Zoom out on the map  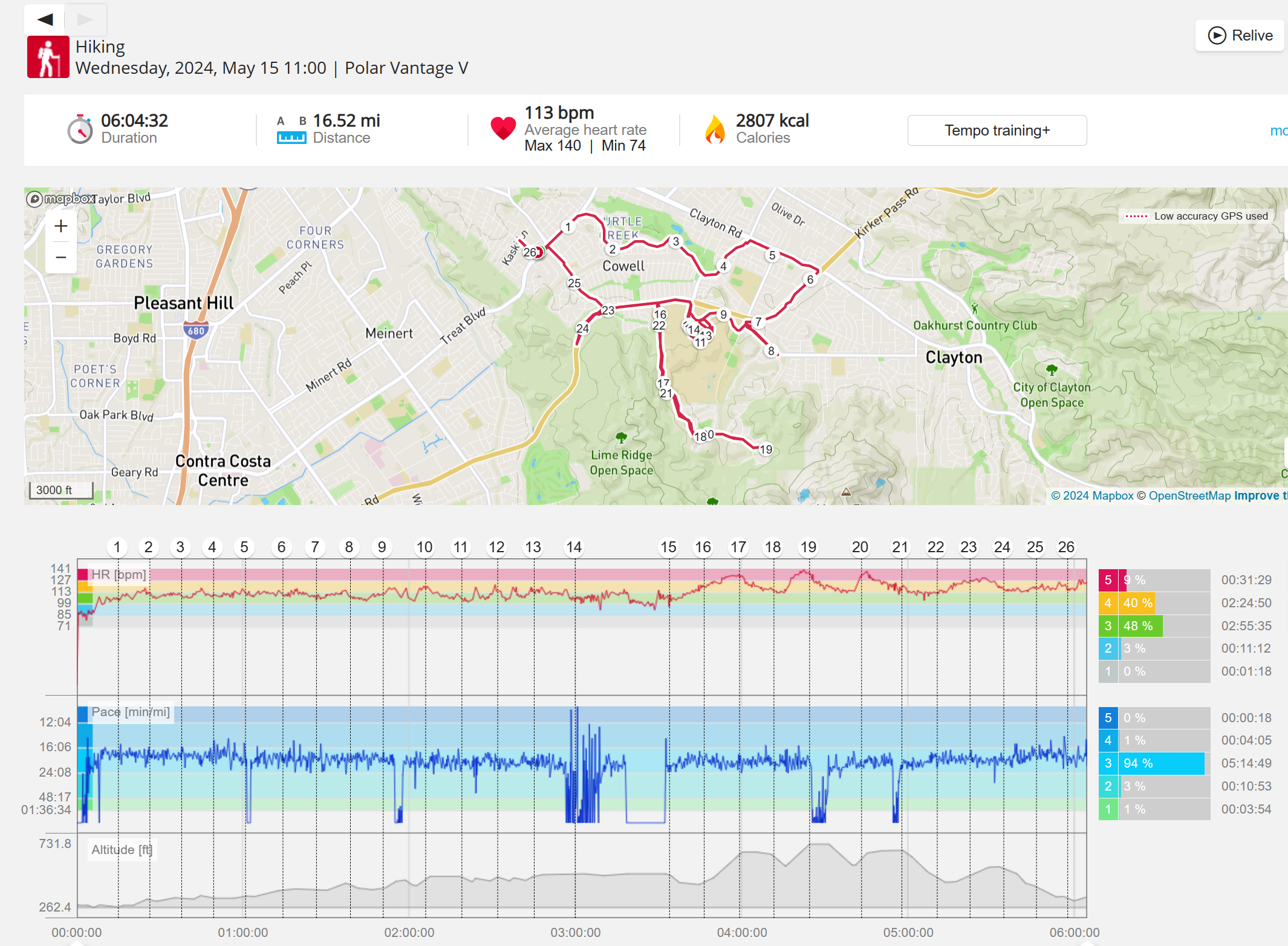click(x=60, y=257)
